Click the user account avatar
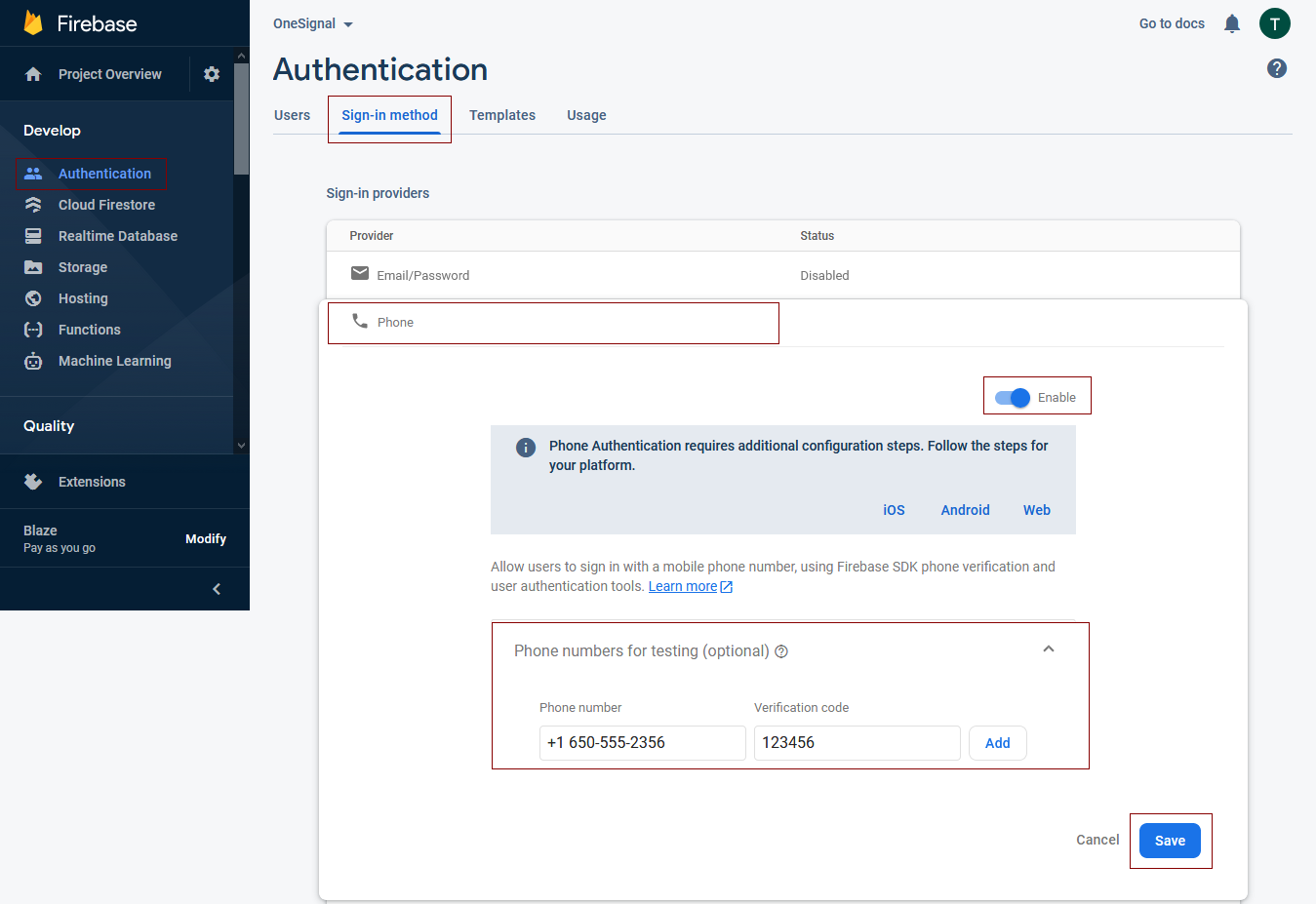The image size is (1316, 904). point(1274,23)
